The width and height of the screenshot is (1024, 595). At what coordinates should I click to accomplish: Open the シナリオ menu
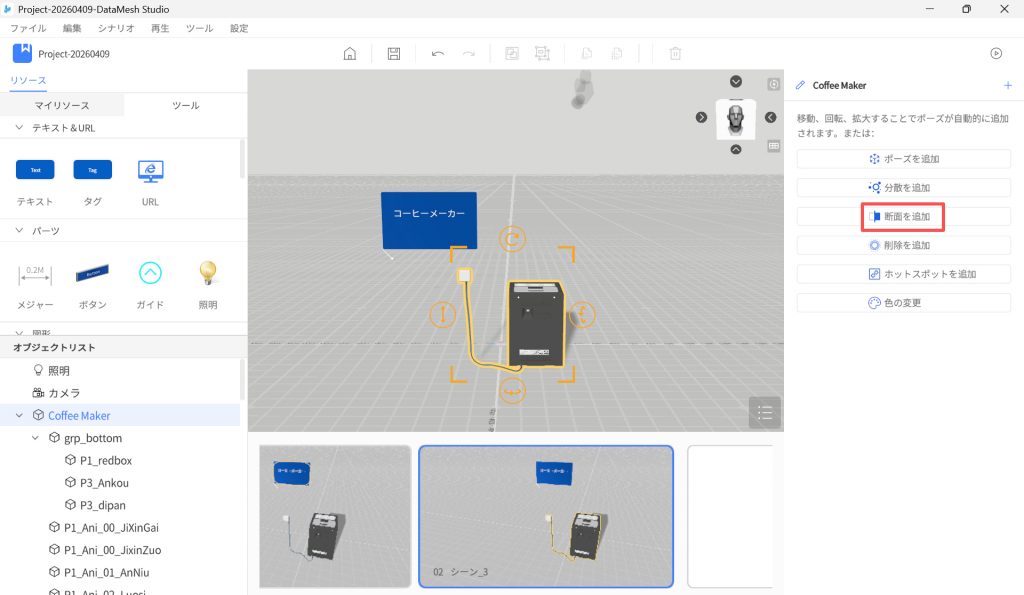click(x=115, y=29)
